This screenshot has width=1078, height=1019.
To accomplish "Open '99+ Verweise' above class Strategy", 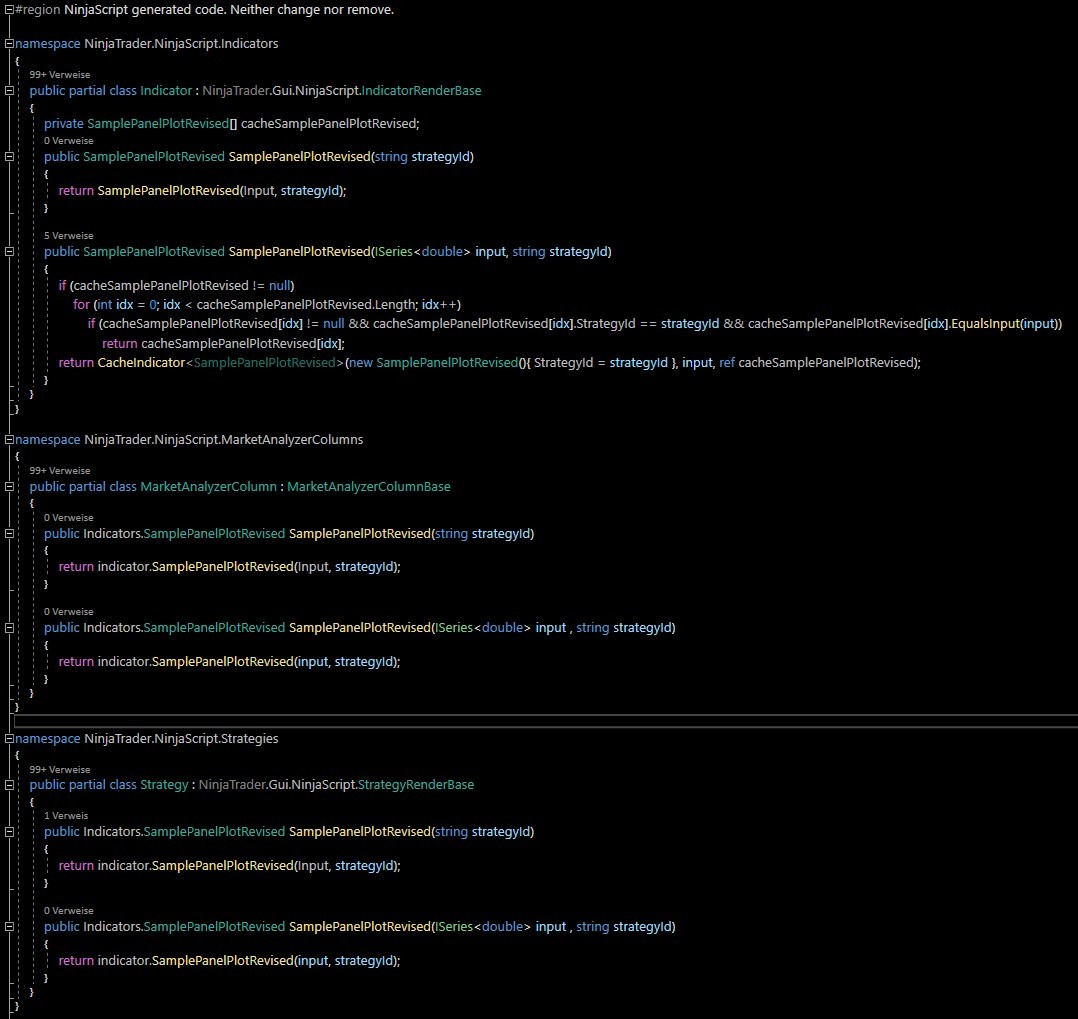I will click(x=60, y=769).
